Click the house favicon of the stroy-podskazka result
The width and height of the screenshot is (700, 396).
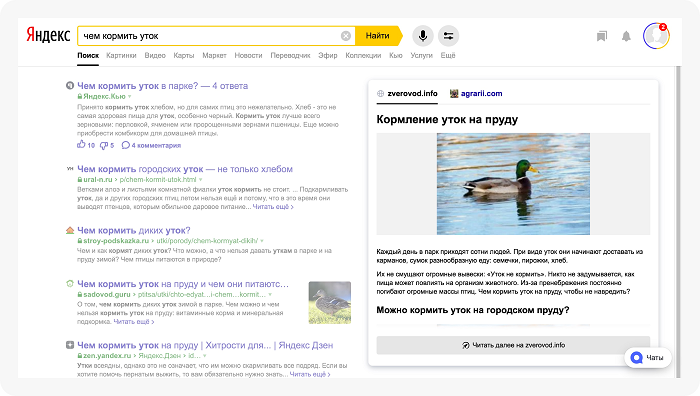70,230
